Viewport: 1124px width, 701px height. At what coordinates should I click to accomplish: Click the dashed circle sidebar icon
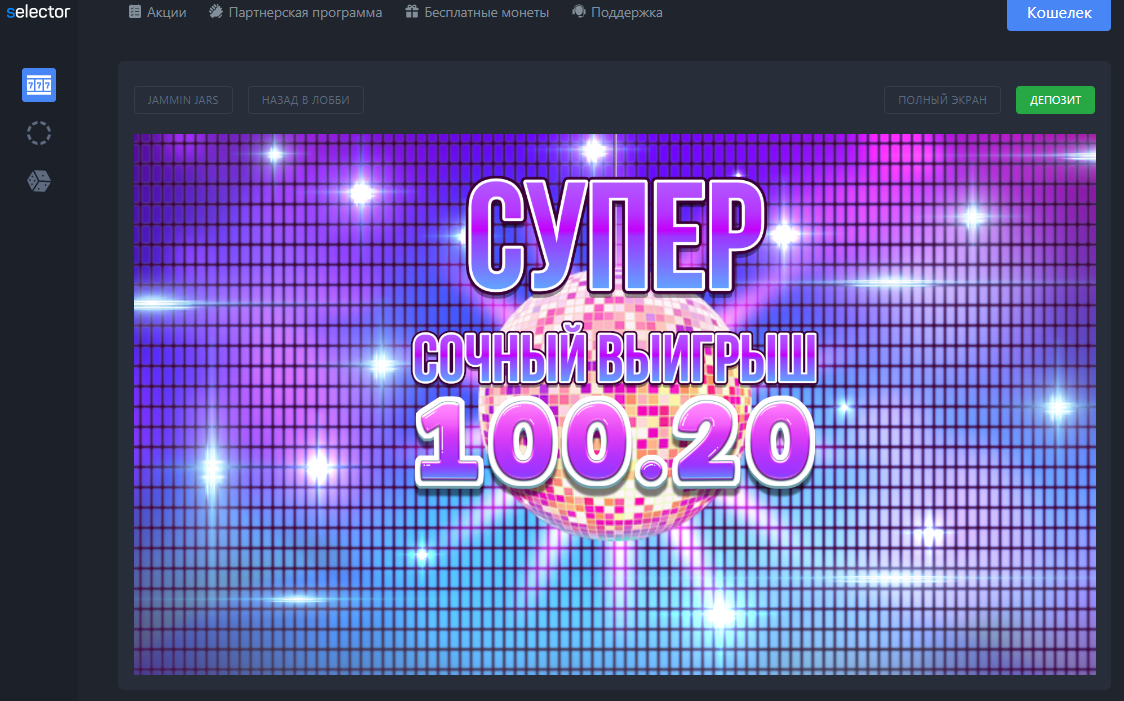pos(39,133)
